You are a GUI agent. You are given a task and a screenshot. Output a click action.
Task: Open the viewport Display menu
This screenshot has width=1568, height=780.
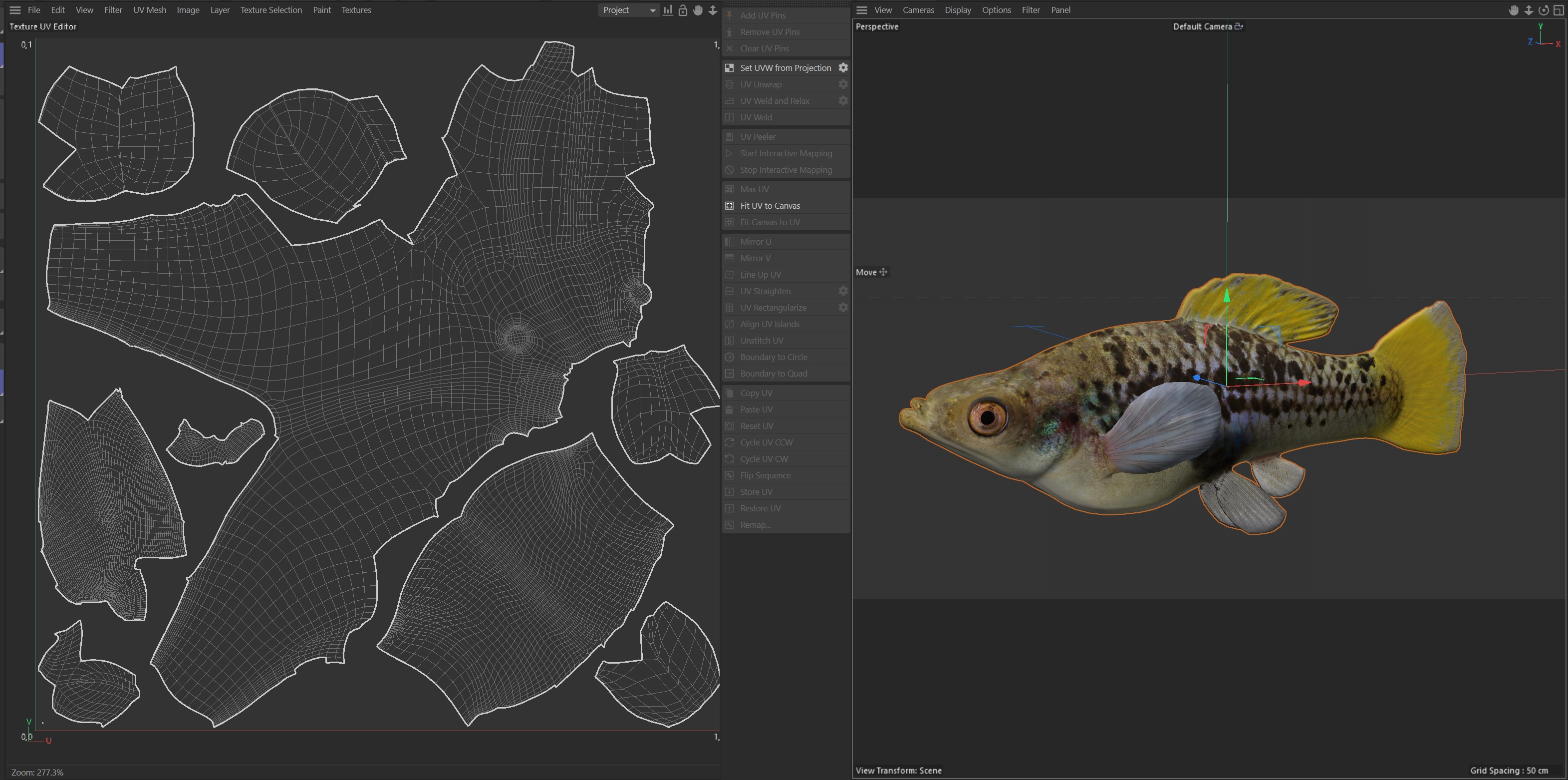(x=958, y=10)
